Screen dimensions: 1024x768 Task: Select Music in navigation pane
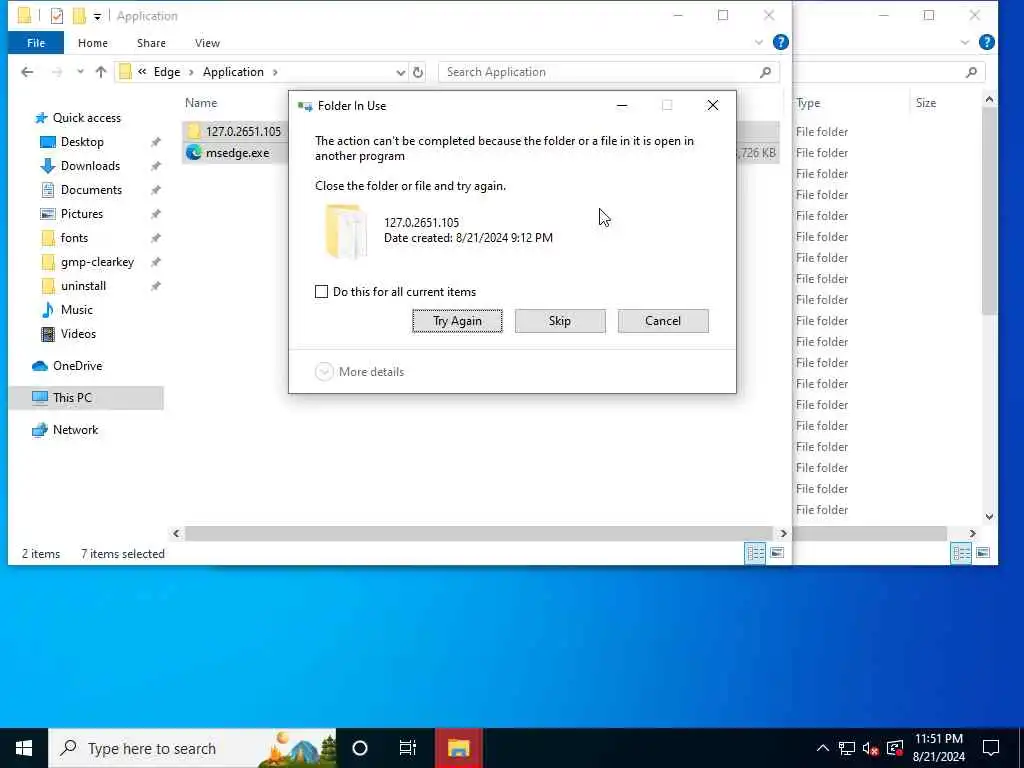click(x=76, y=310)
